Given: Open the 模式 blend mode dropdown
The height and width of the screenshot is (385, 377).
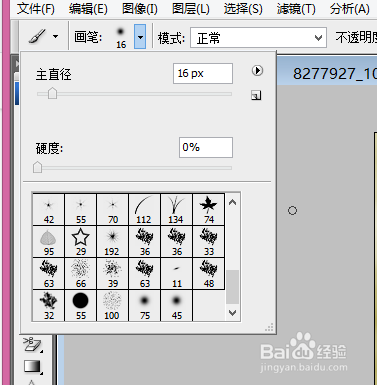Looking at the screenshot, I should (258, 38).
